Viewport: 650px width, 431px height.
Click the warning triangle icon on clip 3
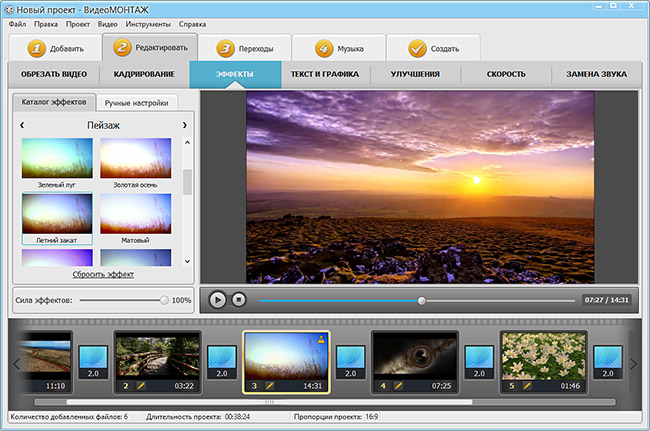pyautogui.click(x=322, y=339)
